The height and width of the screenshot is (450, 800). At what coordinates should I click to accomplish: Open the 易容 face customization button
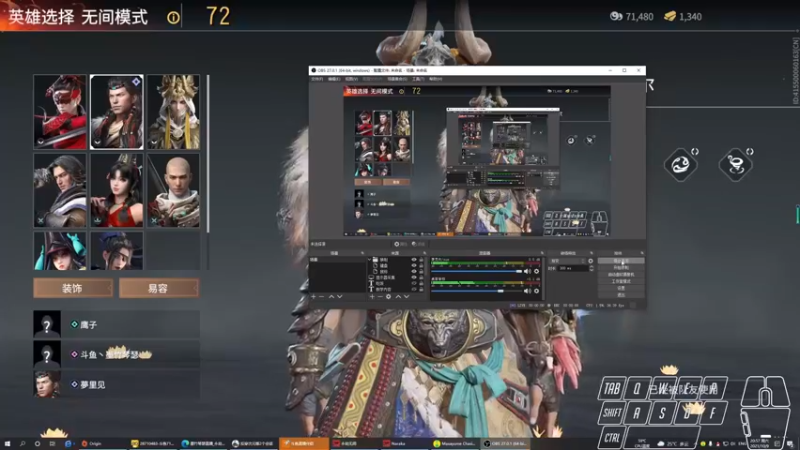(159, 288)
